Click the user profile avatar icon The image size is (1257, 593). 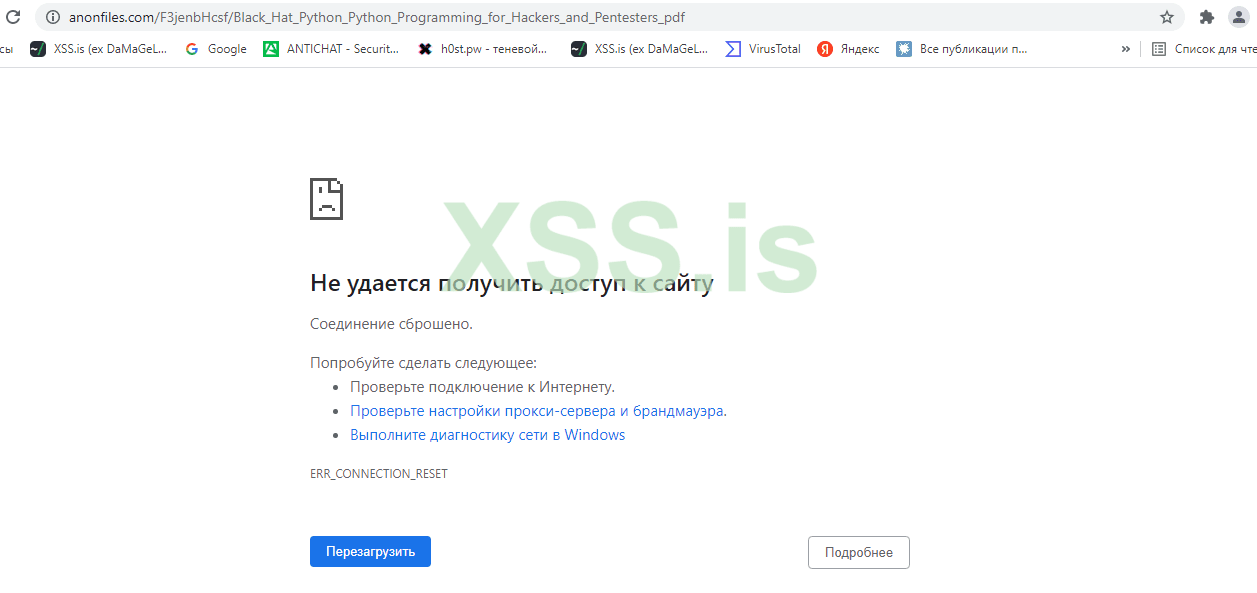click(x=1240, y=17)
